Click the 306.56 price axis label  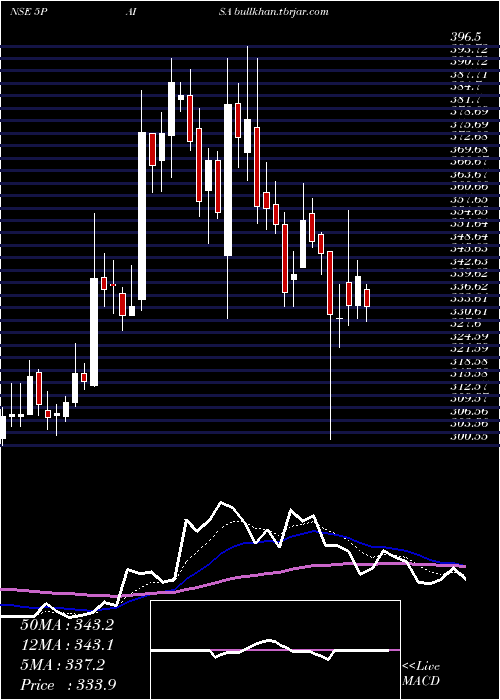tap(469, 411)
